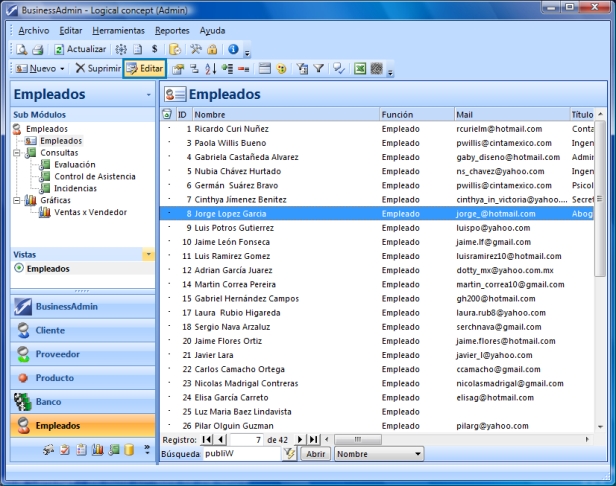Viewport: 616px width, 486px height.
Task: Click the blue info help icon
Action: 232,48
